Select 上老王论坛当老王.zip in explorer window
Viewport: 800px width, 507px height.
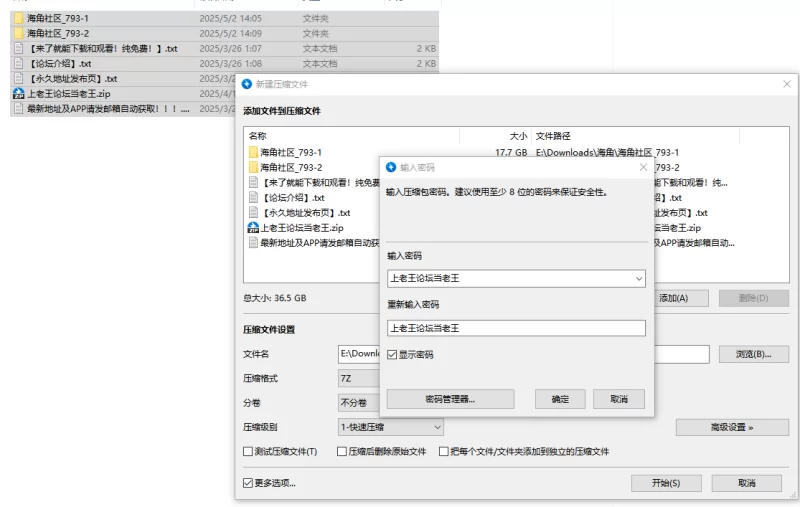(122, 94)
